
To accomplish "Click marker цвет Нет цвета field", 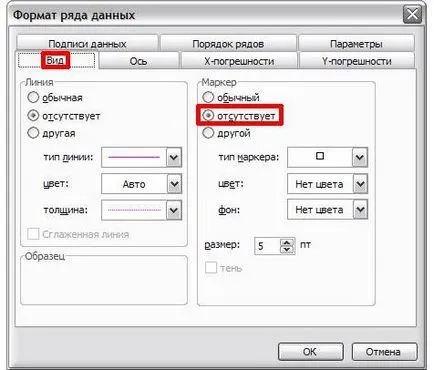I will point(320,184).
